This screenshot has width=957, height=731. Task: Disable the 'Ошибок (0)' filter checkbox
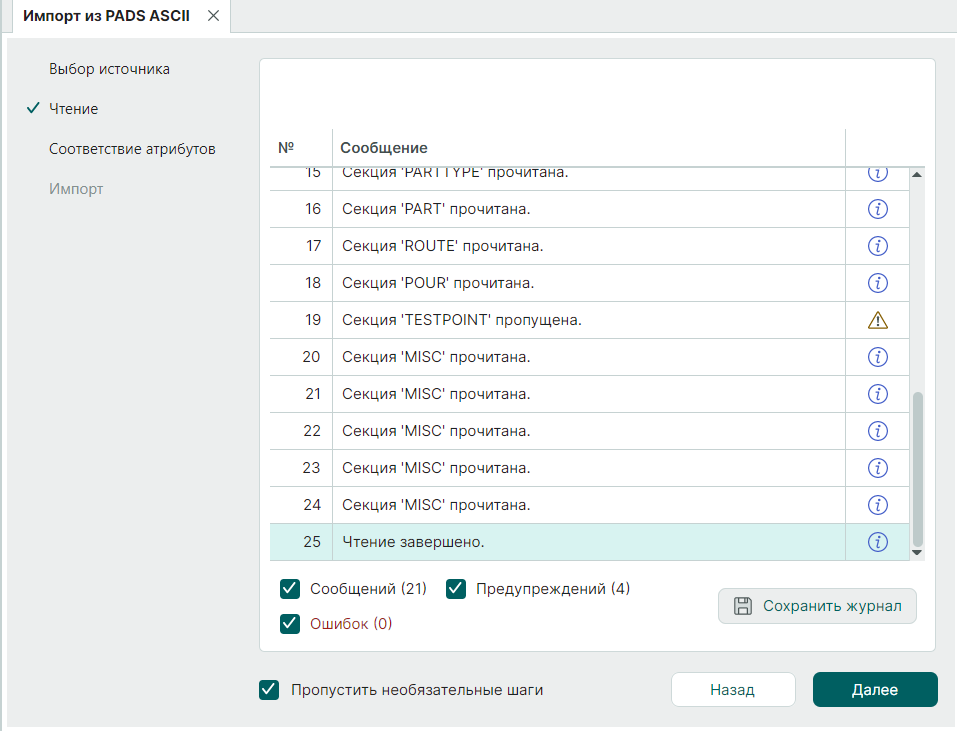click(x=291, y=624)
